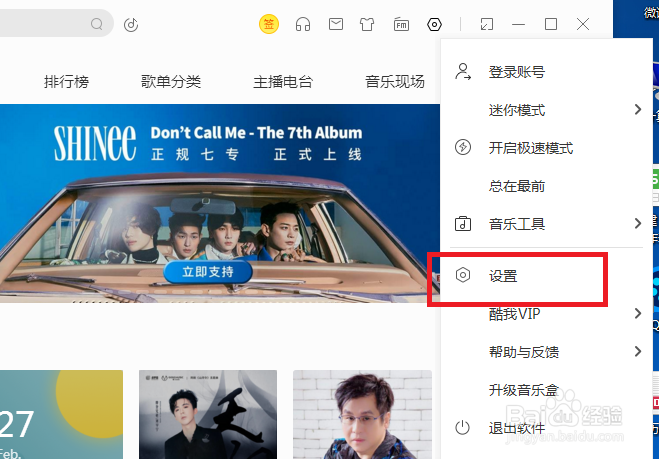
Task: Click the settings hexagon icon in menu
Action: 463,275
